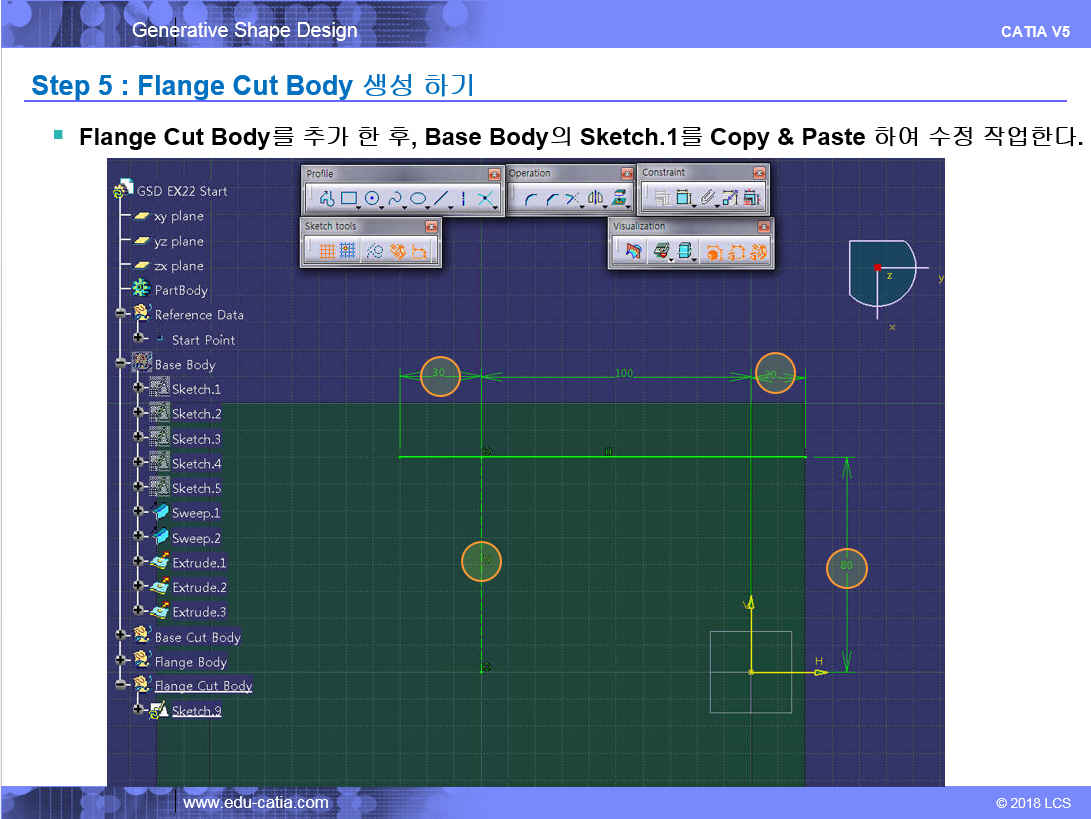Click the Spline tool in Profile toolbar
Screen dimensions: 1091x819
tap(395, 199)
